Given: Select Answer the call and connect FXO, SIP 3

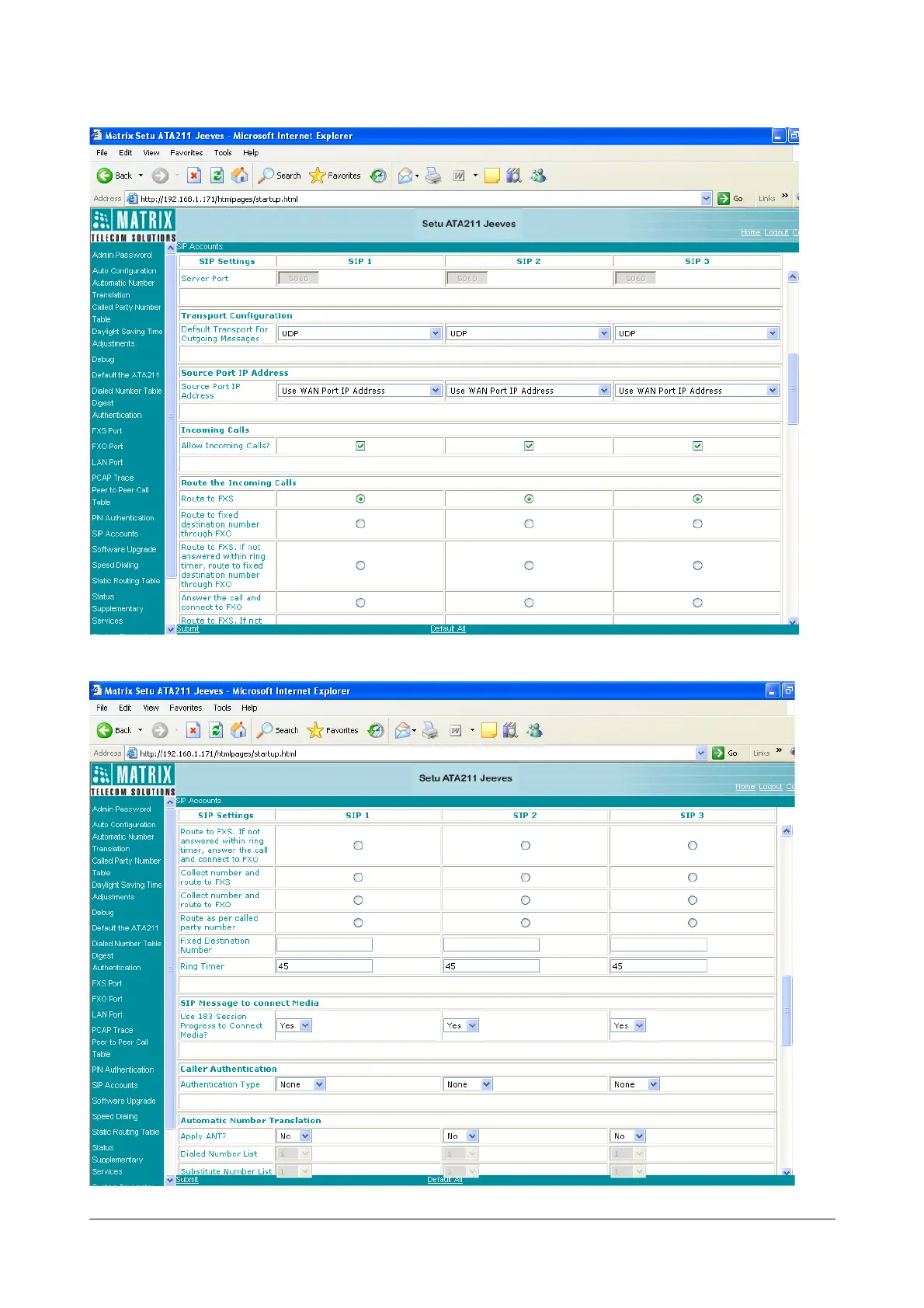Looking at the screenshot, I should tap(697, 603).
